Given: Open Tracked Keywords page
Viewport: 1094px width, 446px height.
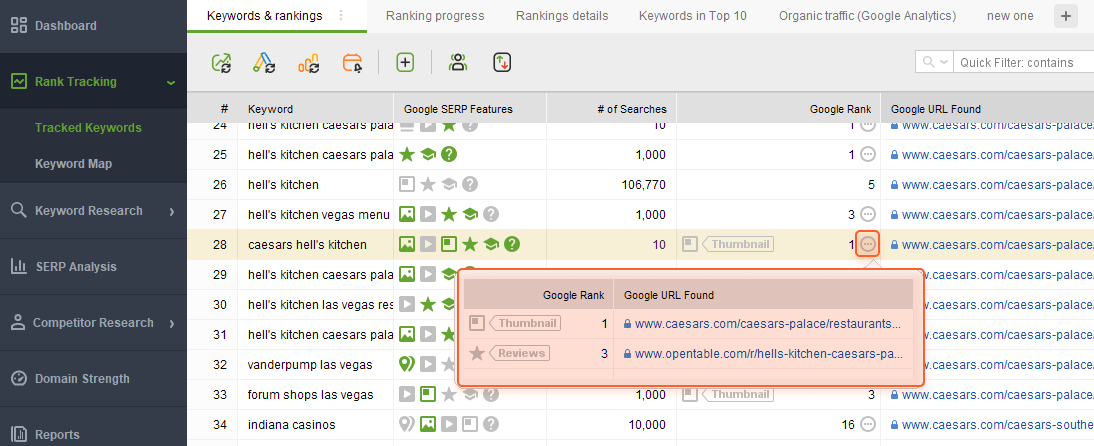Looking at the screenshot, I should (x=88, y=128).
